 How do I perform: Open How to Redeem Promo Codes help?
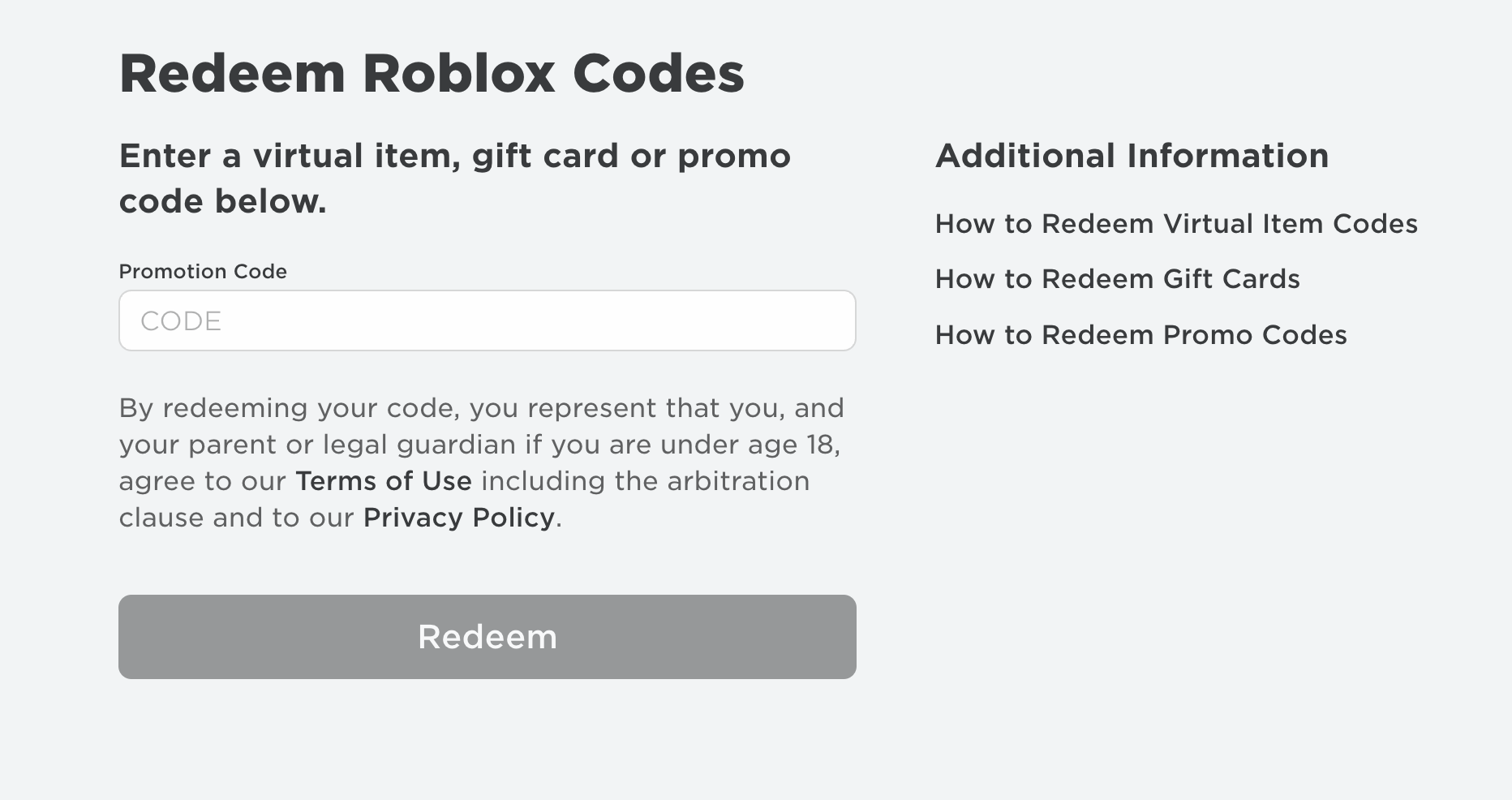(x=1140, y=335)
